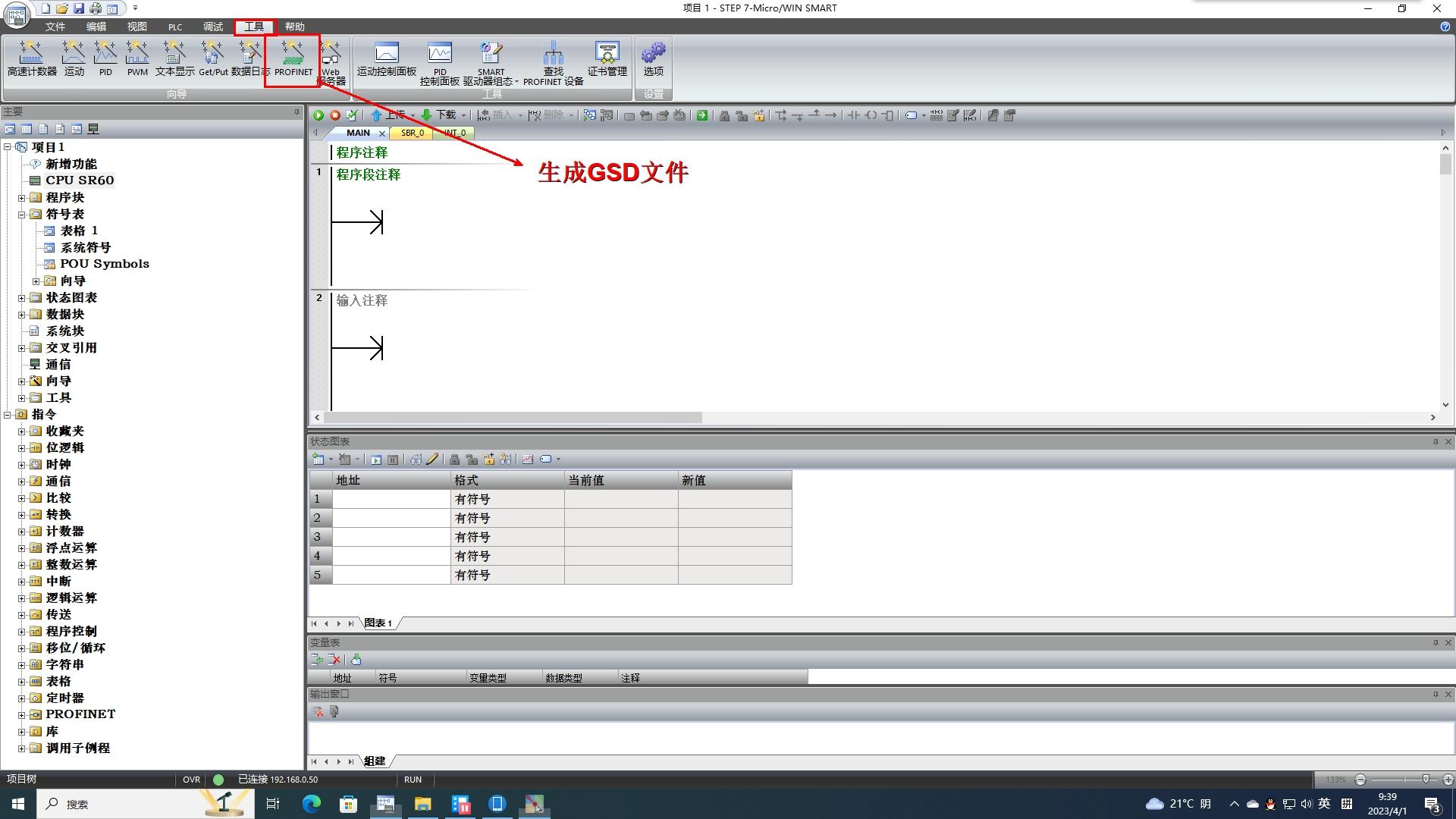The height and width of the screenshot is (819, 1456).
Task: Click the zoom-in plus button in status bar
Action: tap(1448, 780)
